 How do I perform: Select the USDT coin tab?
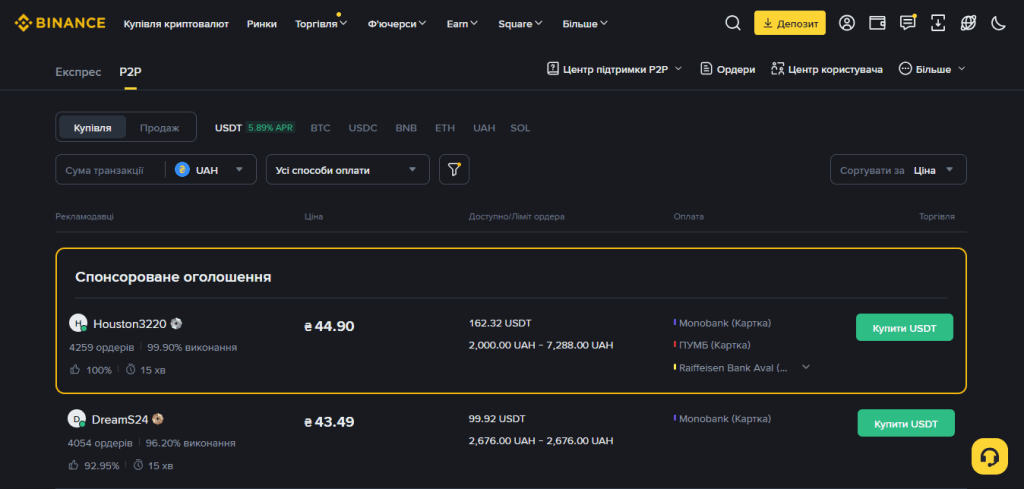click(229, 128)
